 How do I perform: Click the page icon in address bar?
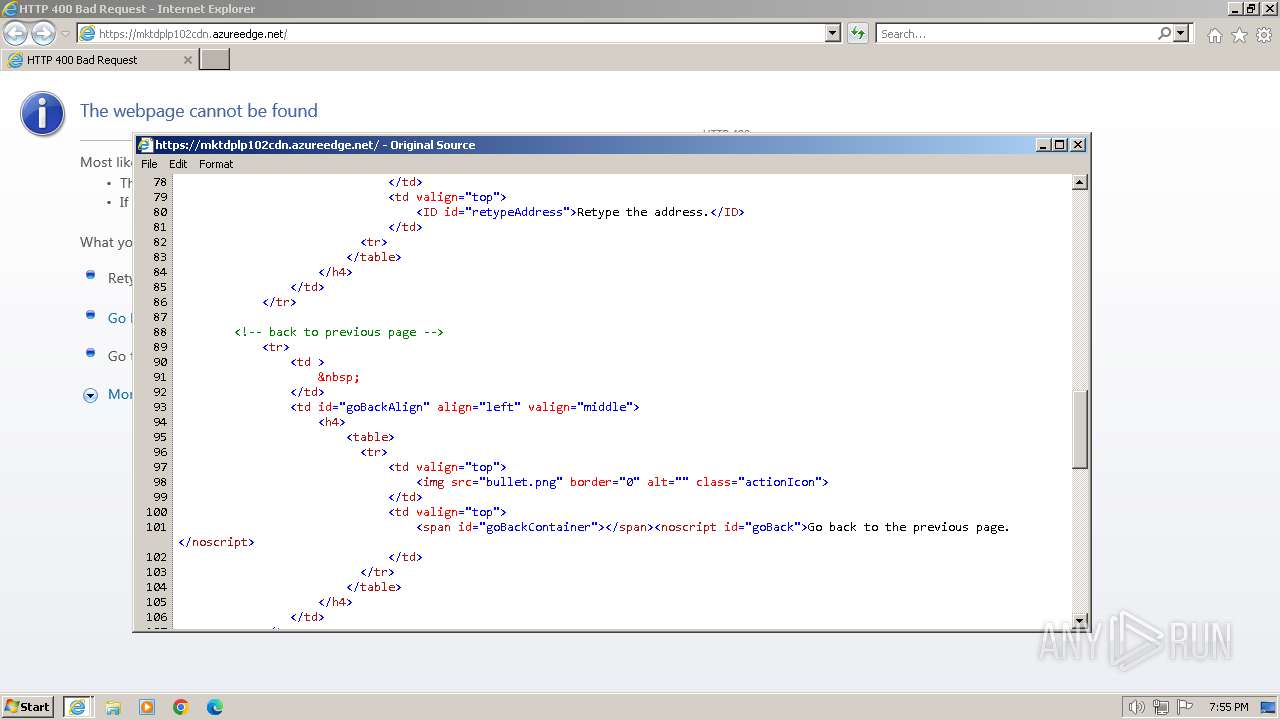[88, 34]
